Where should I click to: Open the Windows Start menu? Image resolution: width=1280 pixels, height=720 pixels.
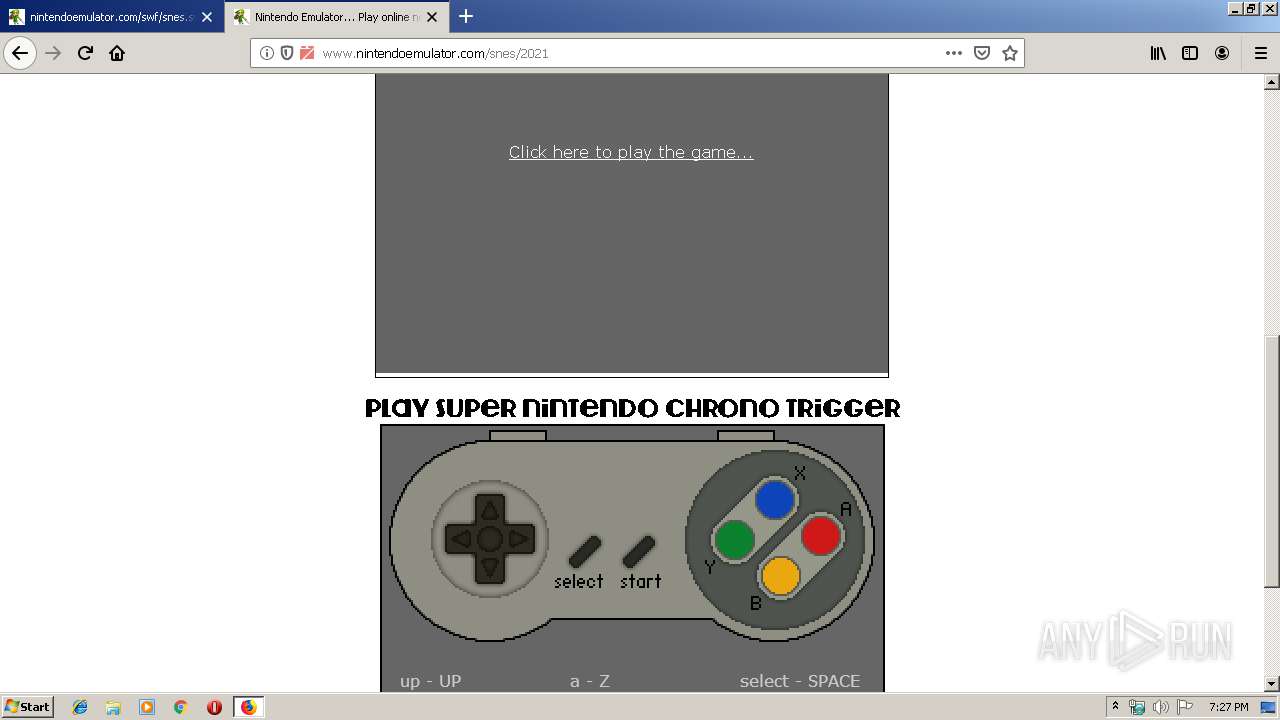click(28, 706)
